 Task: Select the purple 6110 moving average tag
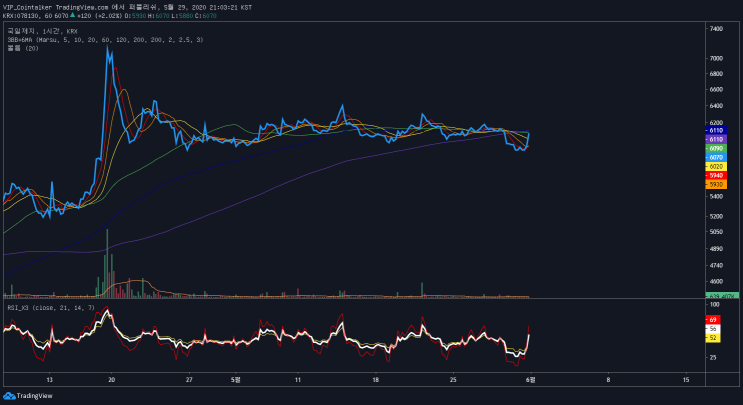(x=716, y=139)
